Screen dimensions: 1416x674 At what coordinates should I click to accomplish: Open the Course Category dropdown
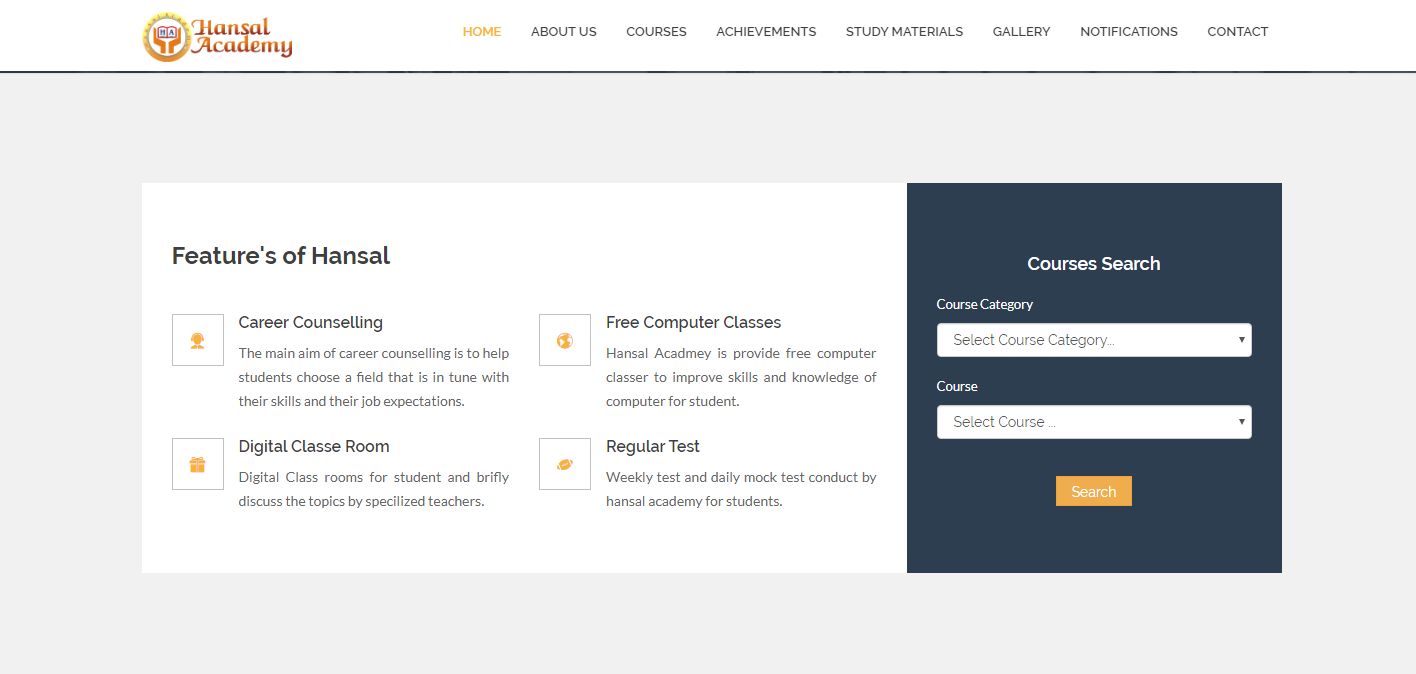point(1093,340)
